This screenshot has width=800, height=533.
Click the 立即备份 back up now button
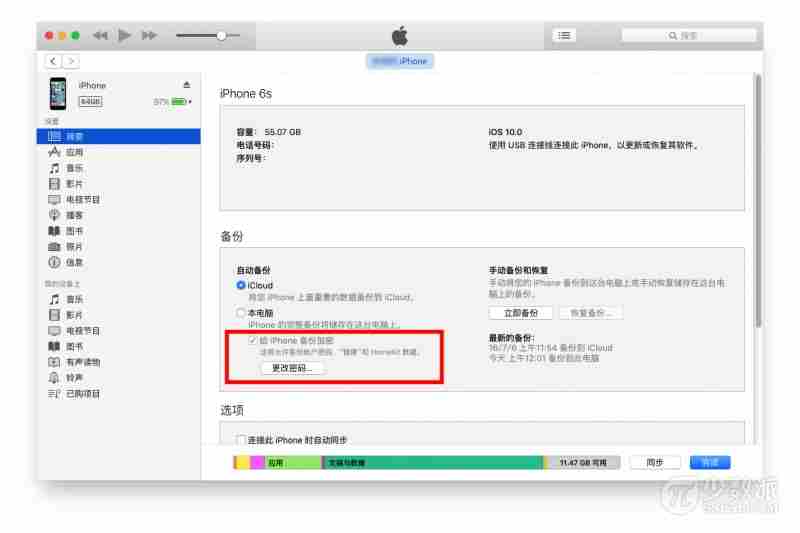[x=520, y=313]
